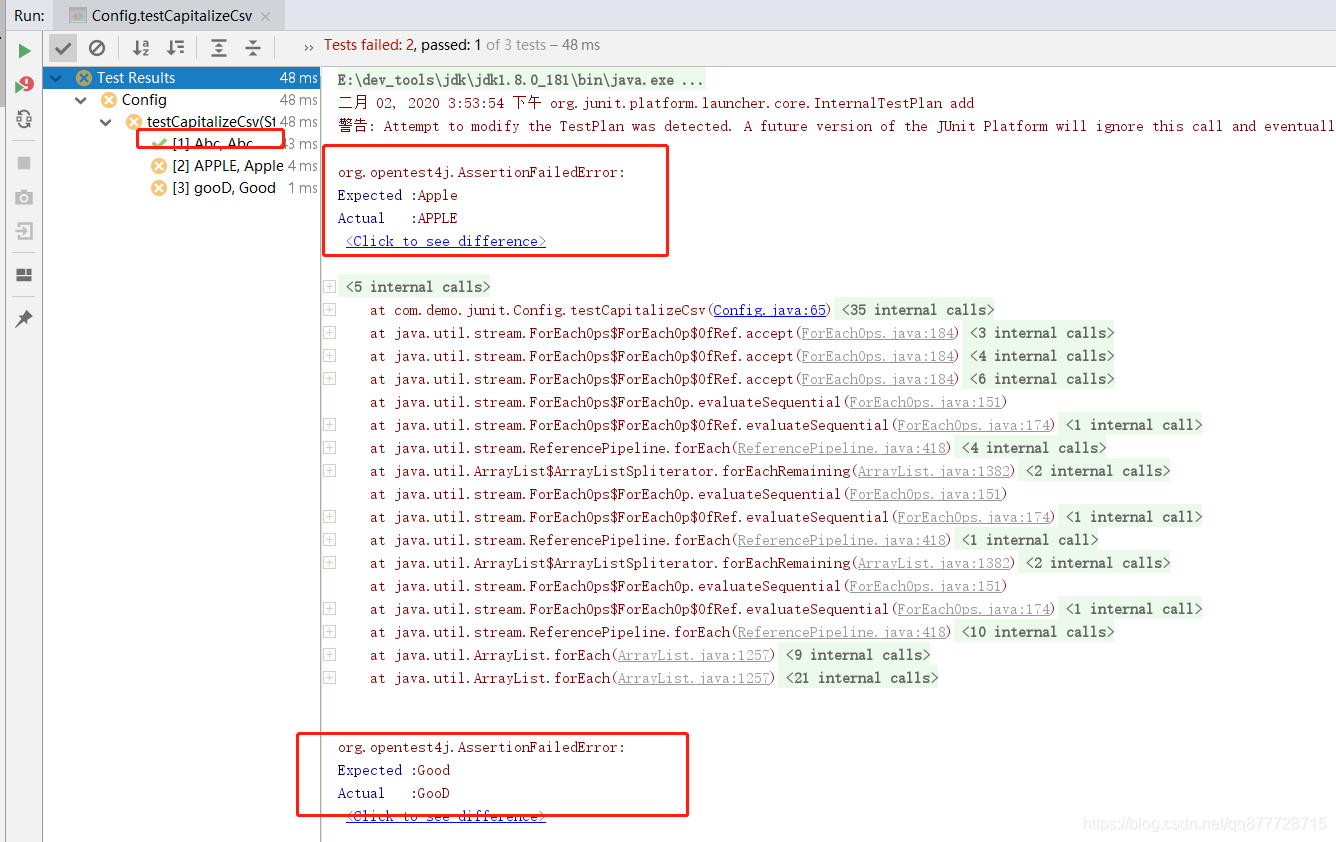Click the java.exe command line at console top
This screenshot has width=1336, height=842.
click(521, 80)
